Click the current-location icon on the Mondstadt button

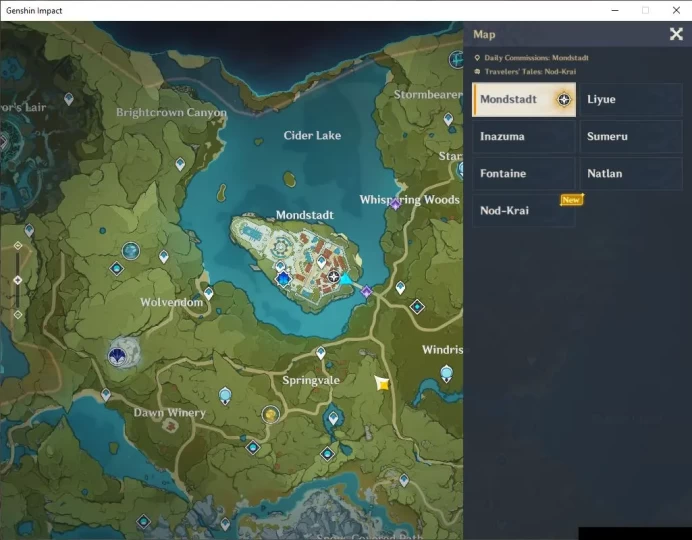click(564, 100)
